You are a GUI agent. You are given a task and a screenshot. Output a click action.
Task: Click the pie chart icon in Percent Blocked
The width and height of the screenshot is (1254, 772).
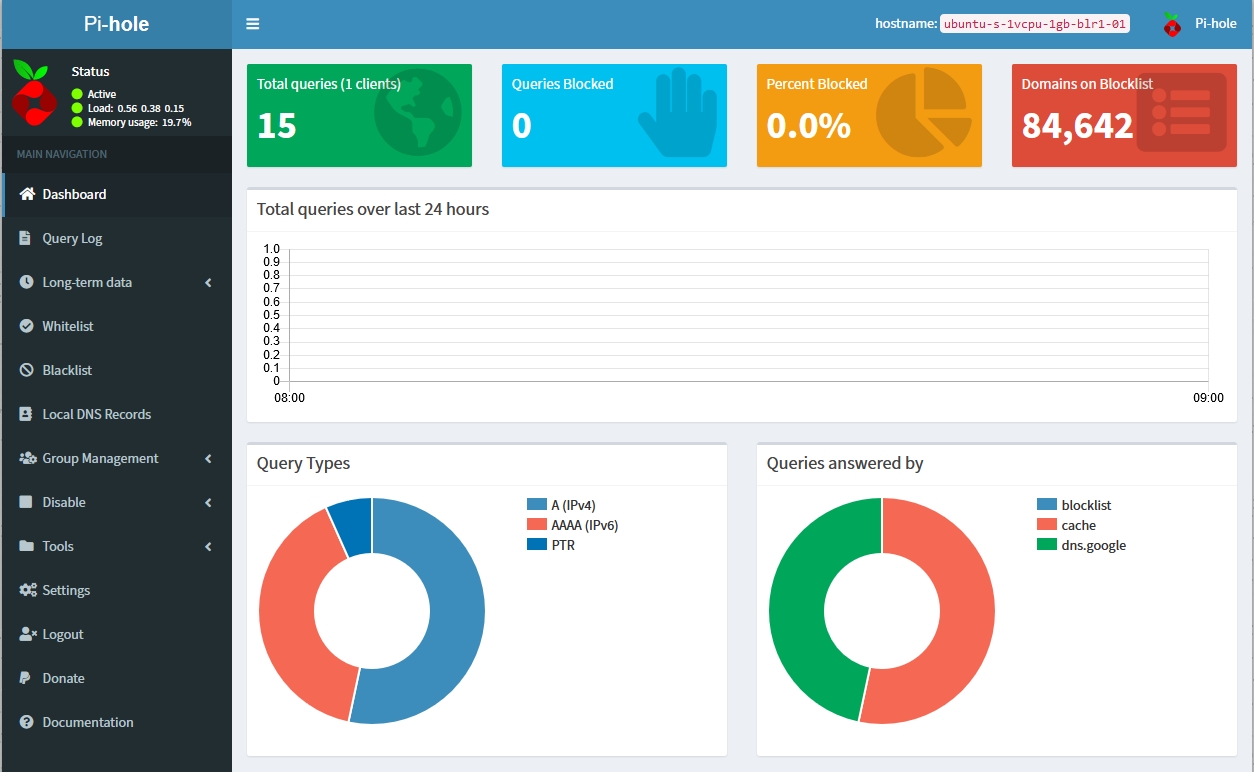click(924, 112)
